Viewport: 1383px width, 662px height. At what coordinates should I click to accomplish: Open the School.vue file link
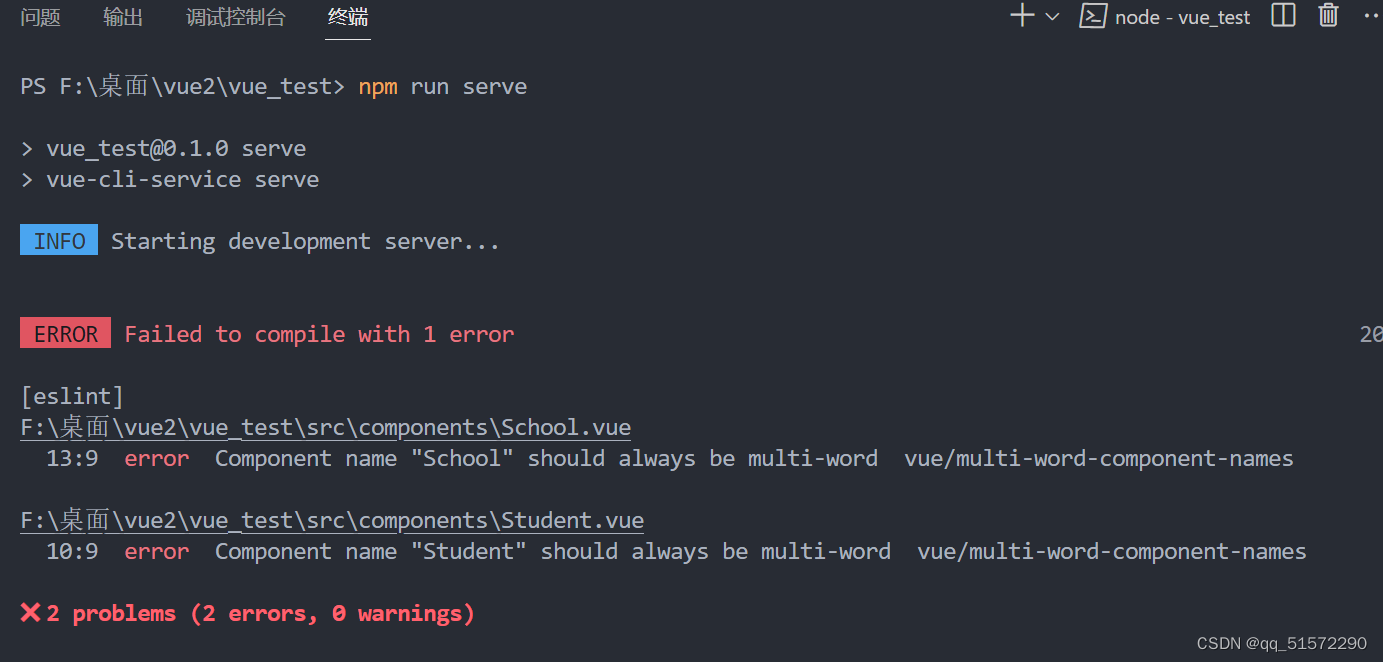coord(325,427)
